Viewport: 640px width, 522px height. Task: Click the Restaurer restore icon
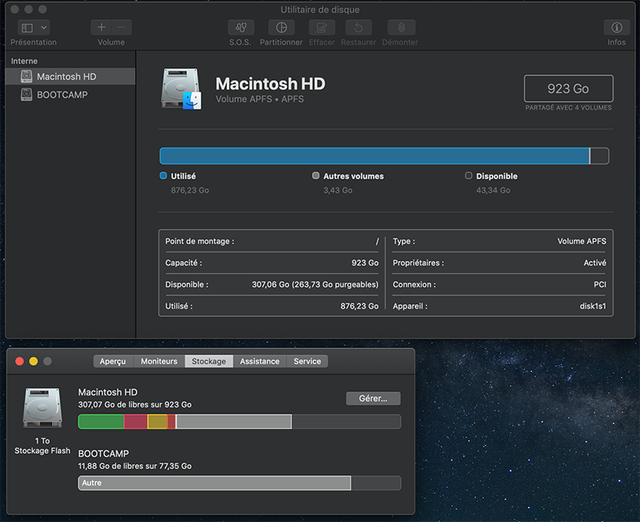(x=358, y=27)
